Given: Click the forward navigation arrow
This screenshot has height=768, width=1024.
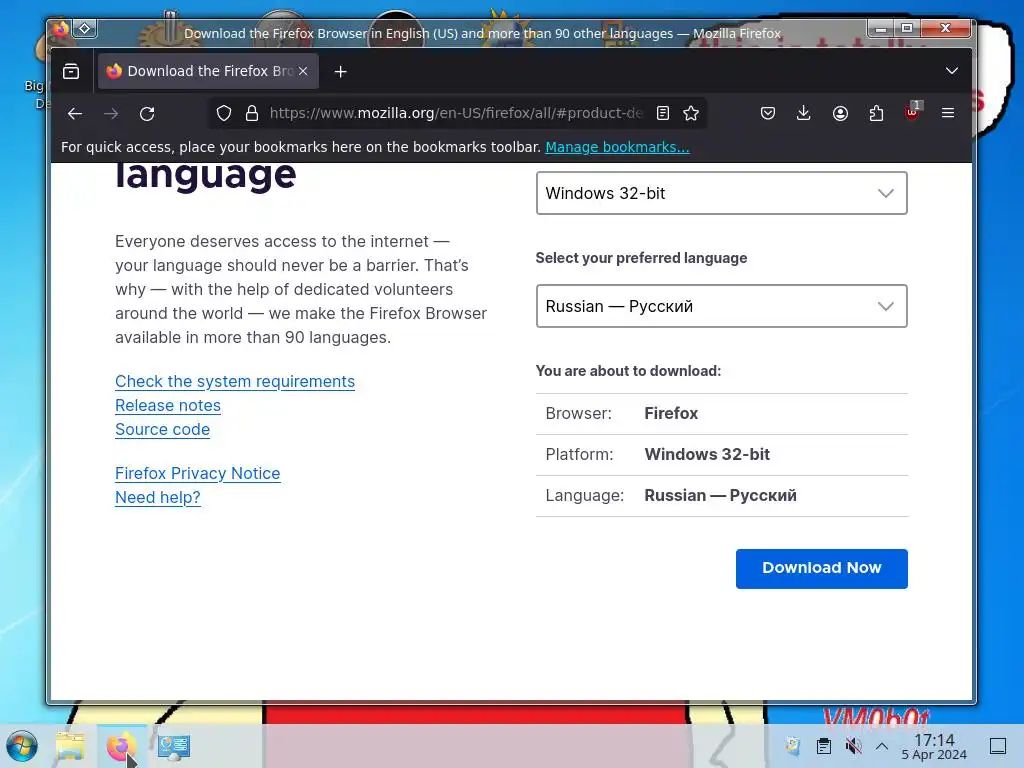Looking at the screenshot, I should pyautogui.click(x=111, y=114).
